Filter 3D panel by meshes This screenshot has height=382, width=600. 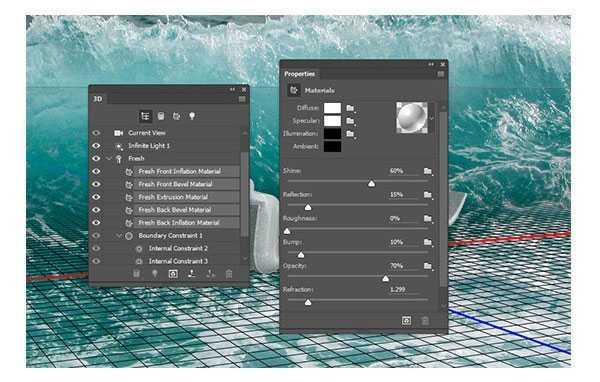click(161, 116)
